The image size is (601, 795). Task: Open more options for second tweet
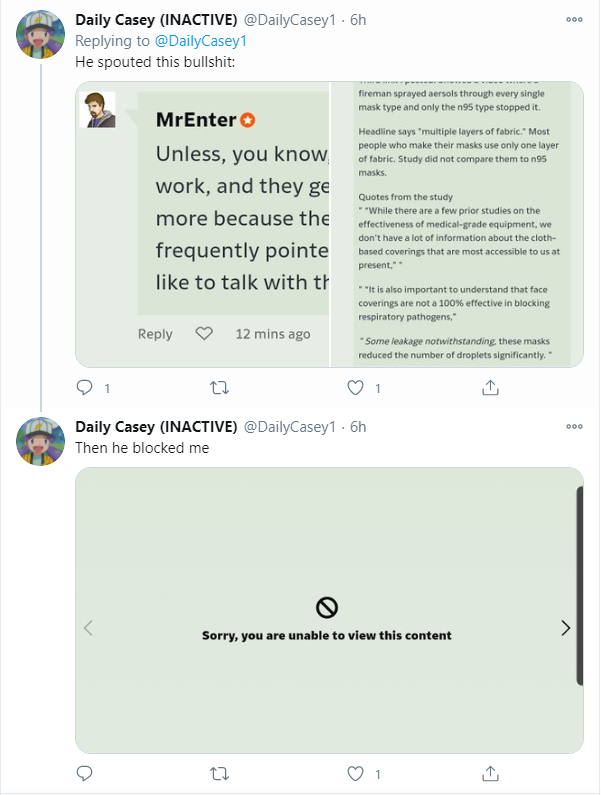pyautogui.click(x=573, y=426)
